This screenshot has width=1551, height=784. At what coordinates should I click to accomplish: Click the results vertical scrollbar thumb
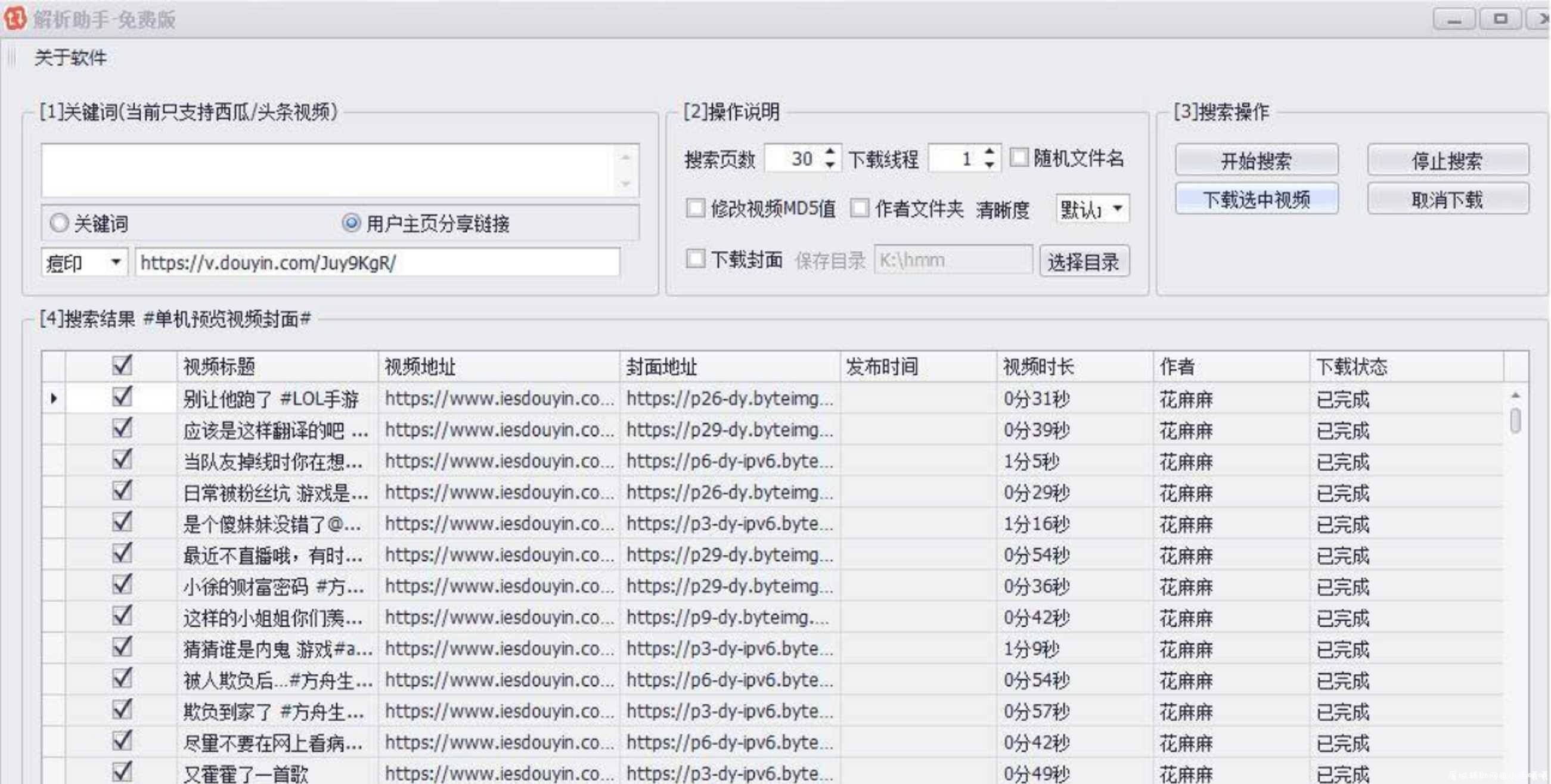(1515, 421)
